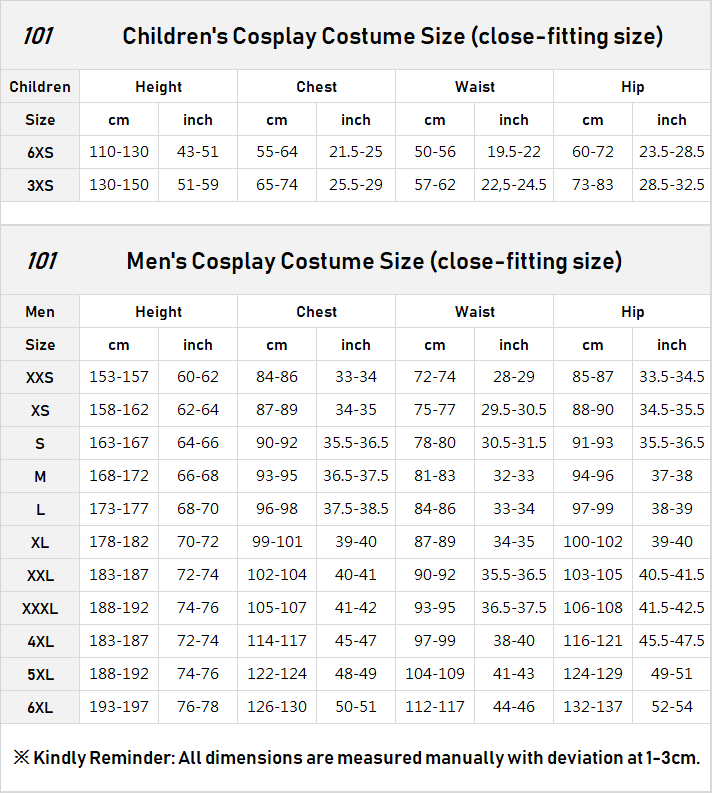Select the Height header in Children's table
712x793 pixels.
(158, 87)
